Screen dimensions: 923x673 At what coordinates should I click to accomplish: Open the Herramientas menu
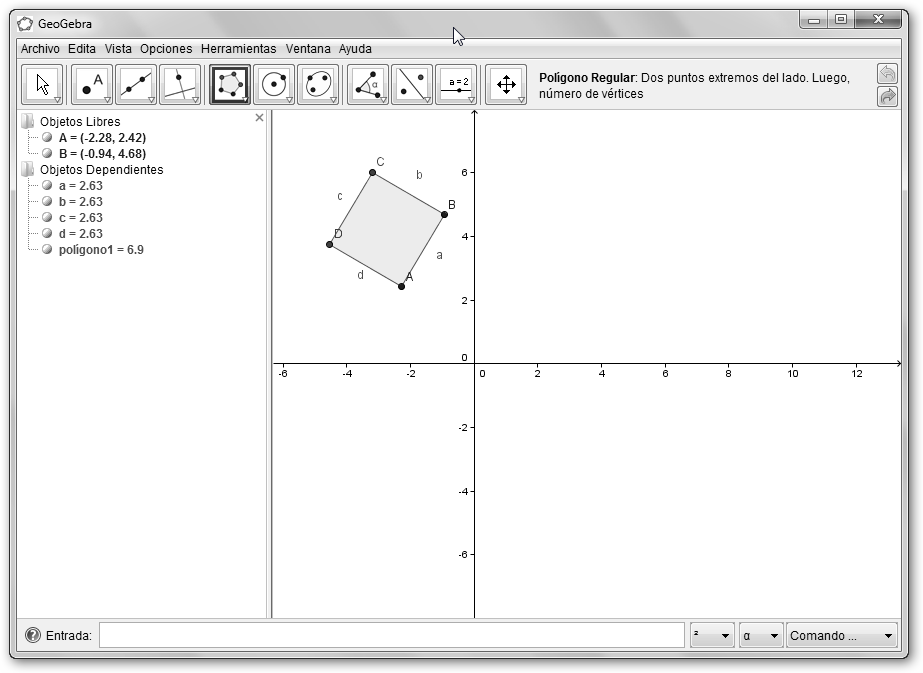click(x=238, y=48)
